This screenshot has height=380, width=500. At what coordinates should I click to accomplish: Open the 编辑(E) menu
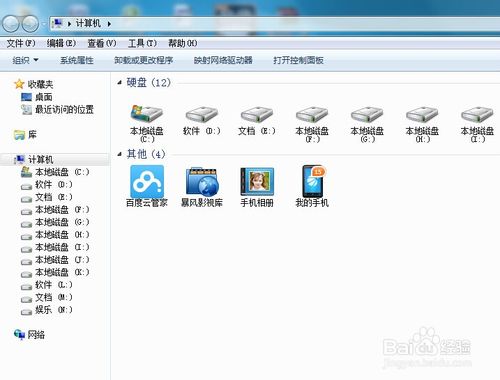coord(61,43)
